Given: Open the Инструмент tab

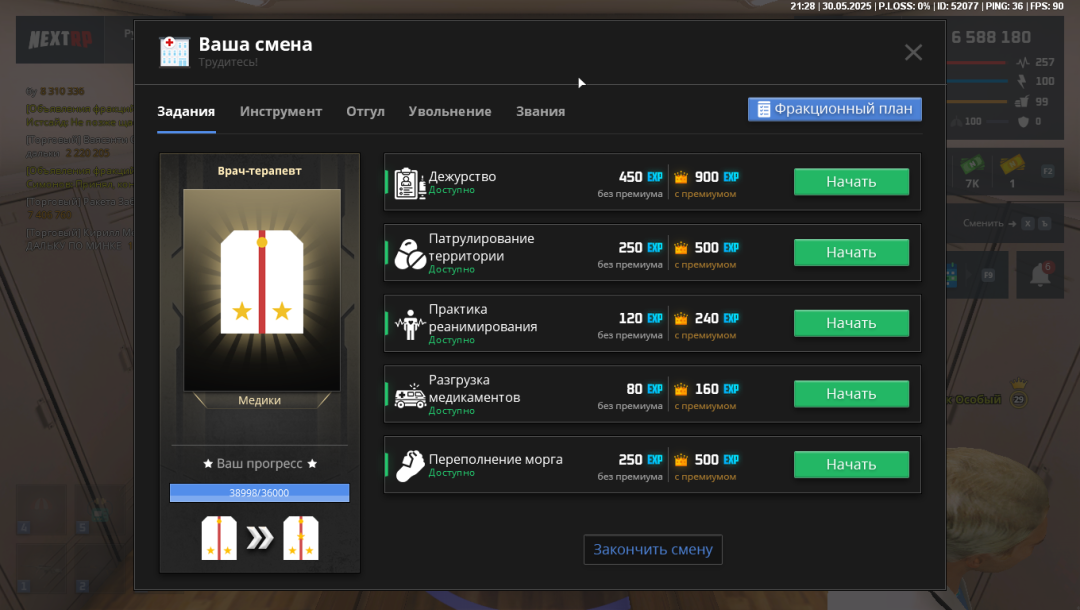Looking at the screenshot, I should point(281,111).
